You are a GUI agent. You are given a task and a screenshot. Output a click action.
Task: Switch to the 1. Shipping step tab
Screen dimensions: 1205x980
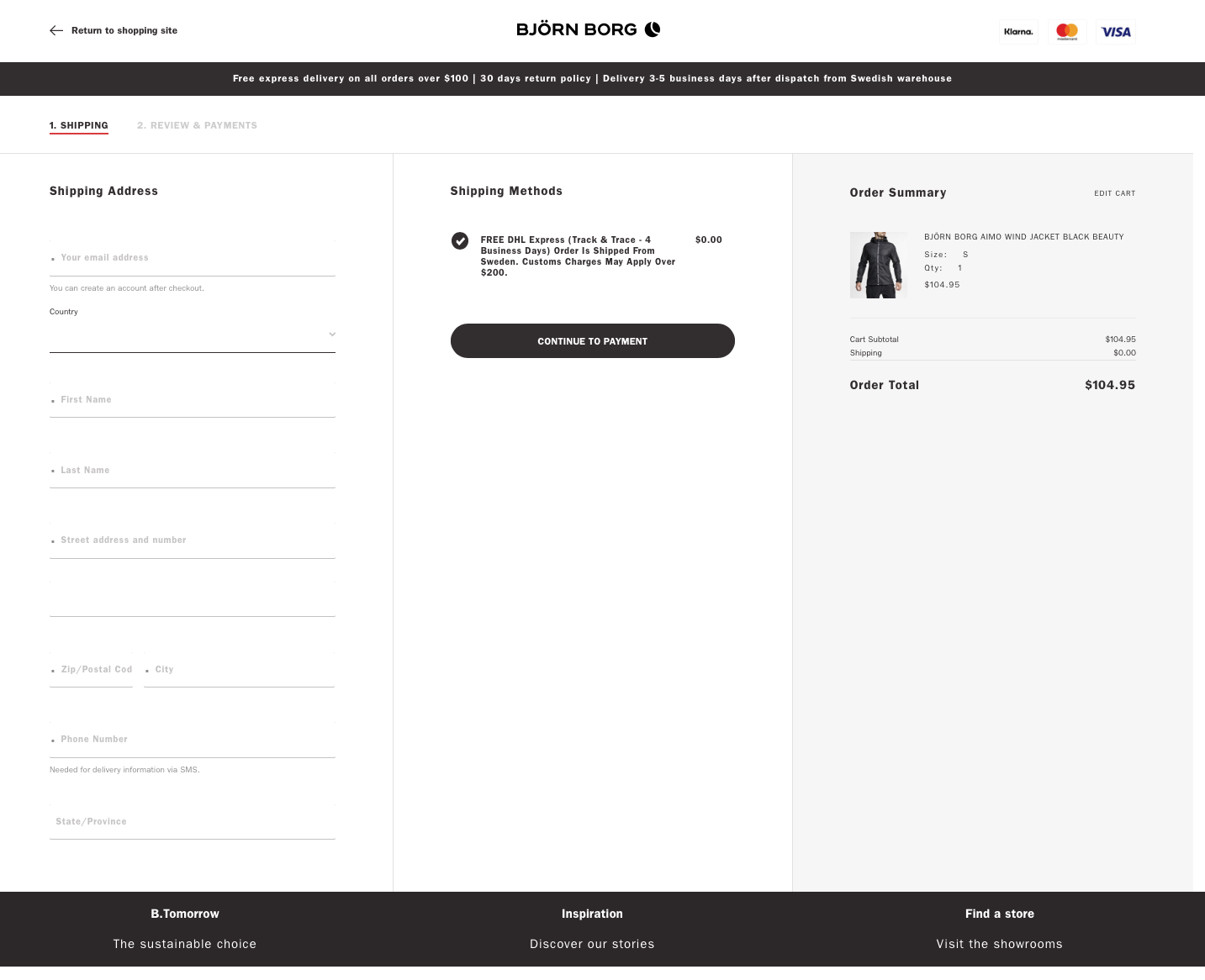[x=79, y=126]
